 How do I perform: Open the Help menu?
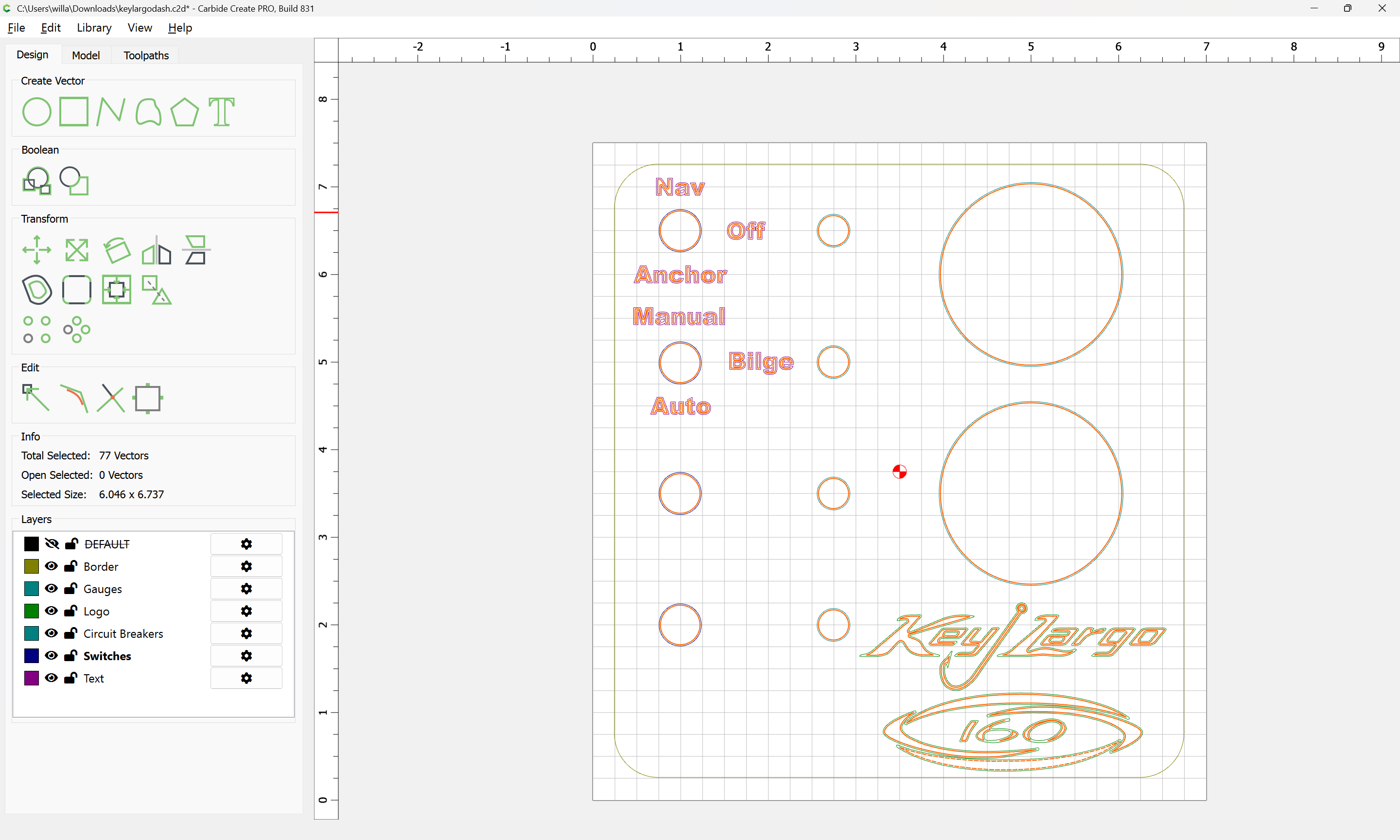coord(180,28)
